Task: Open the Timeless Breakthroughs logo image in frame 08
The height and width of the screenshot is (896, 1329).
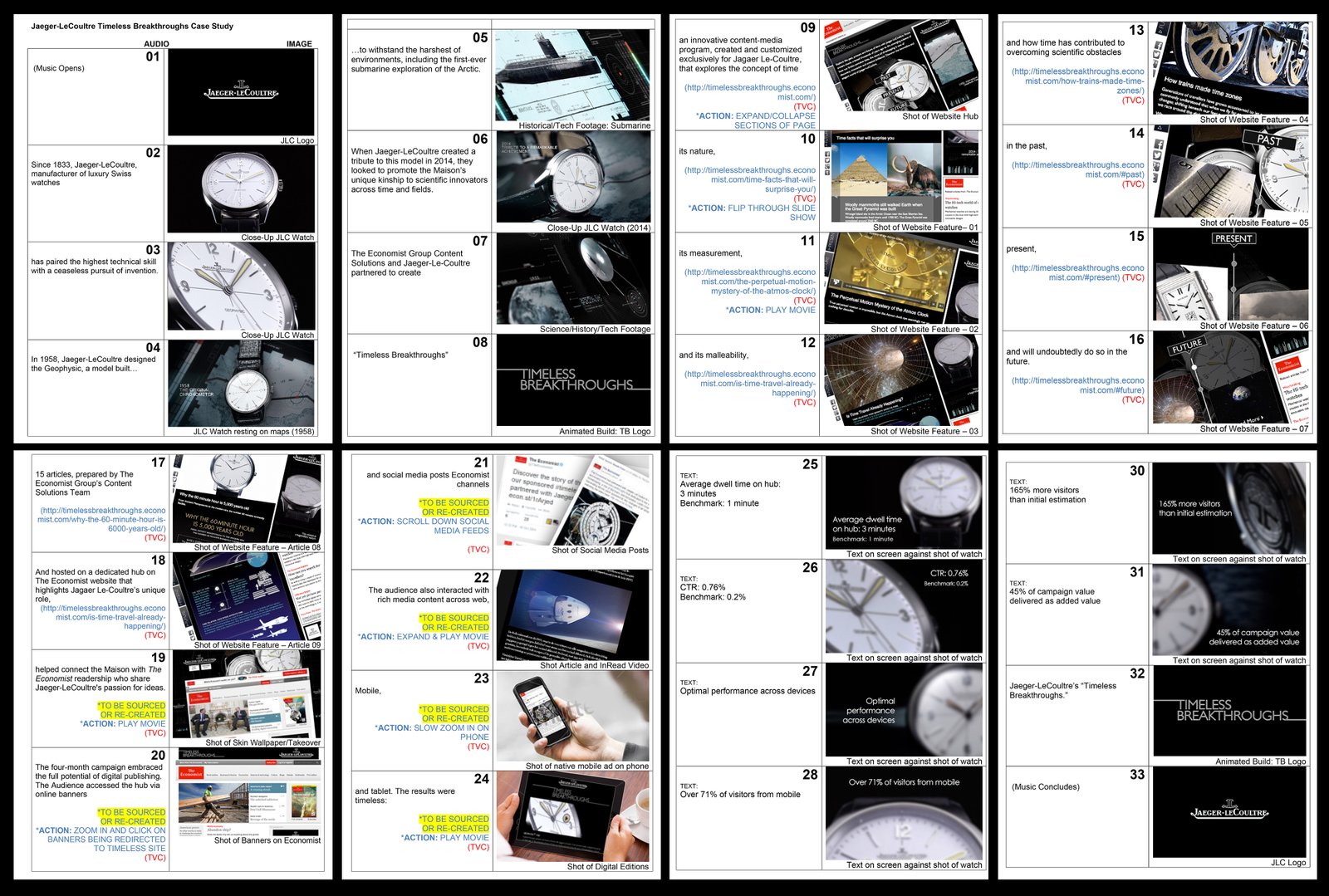Action: click(x=572, y=379)
